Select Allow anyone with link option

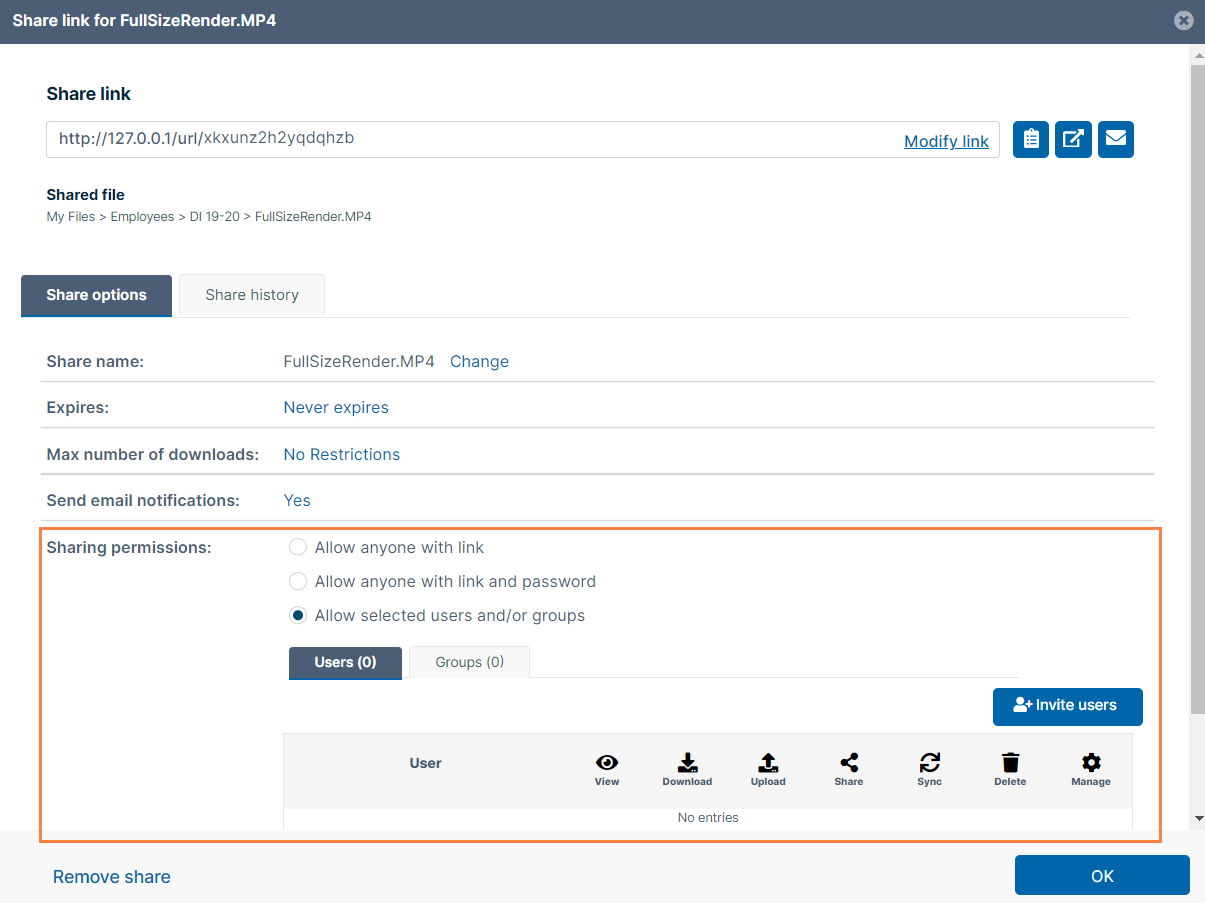[x=298, y=547]
